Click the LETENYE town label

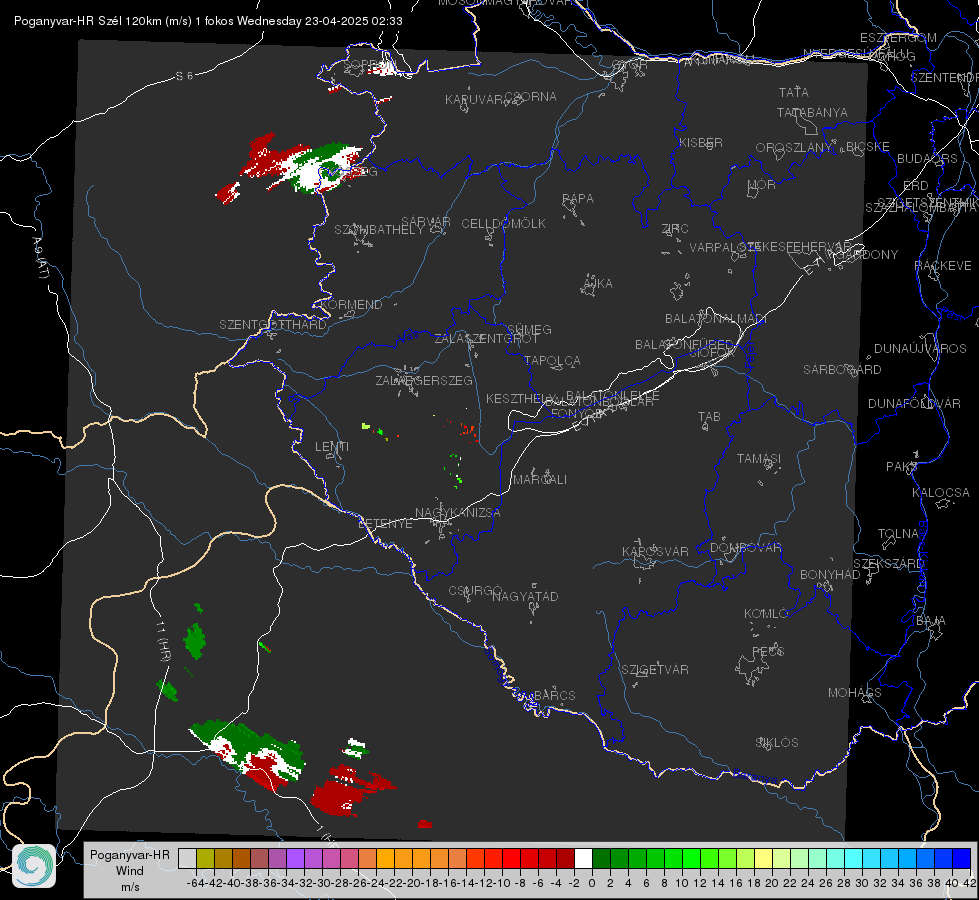[x=385, y=524]
